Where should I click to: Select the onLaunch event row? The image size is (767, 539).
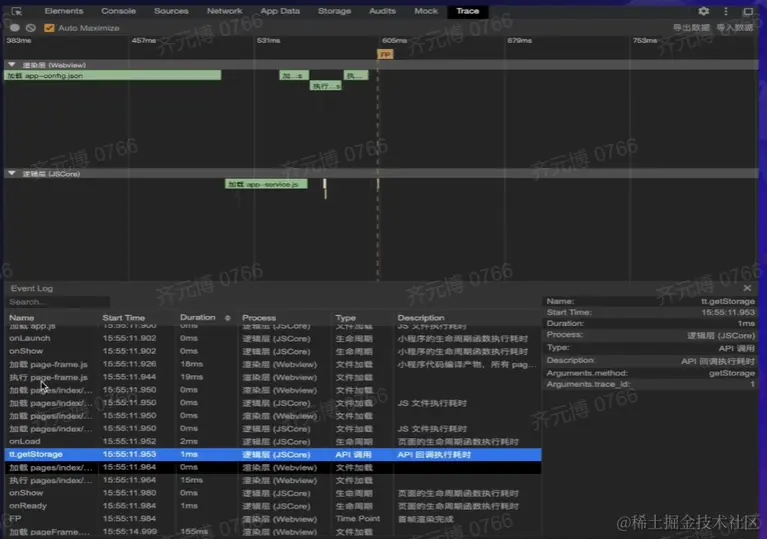point(273,338)
